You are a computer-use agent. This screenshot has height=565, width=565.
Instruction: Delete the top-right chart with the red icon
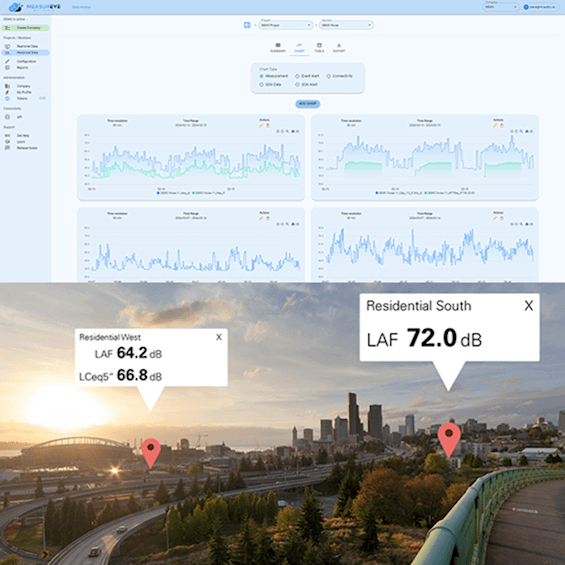[502, 125]
